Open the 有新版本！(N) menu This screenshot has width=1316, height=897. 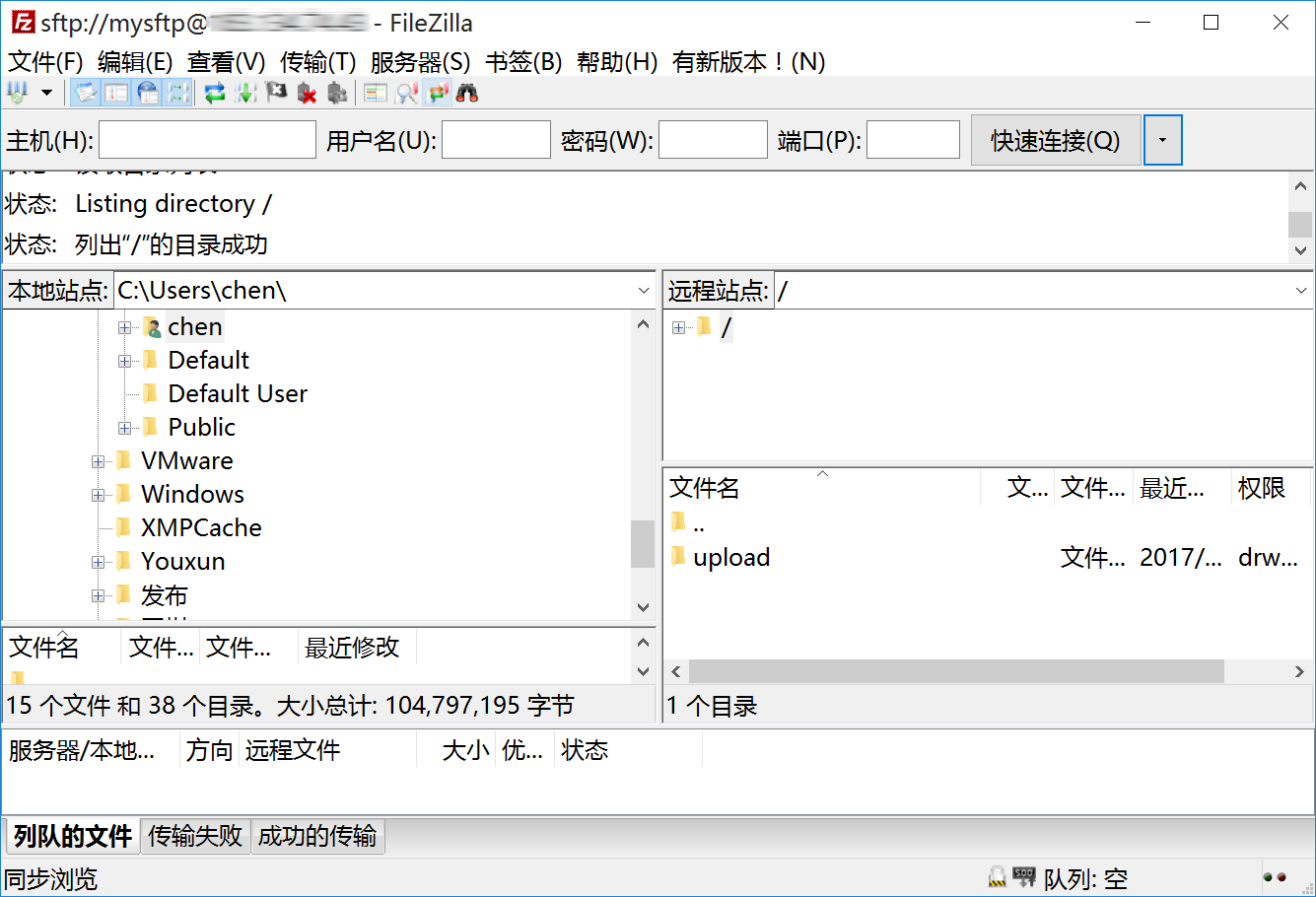click(748, 62)
